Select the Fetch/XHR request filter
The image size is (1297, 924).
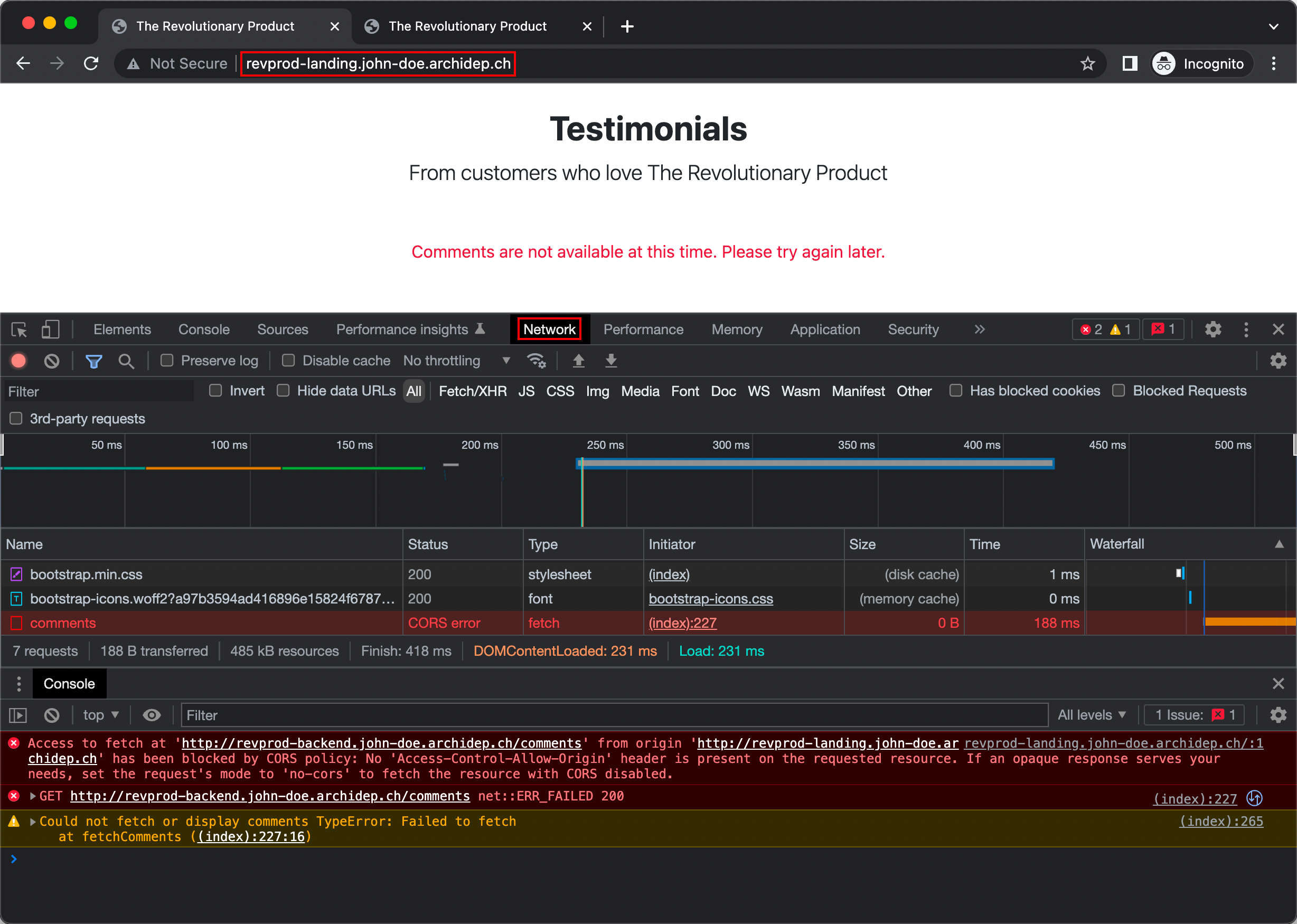coord(473,391)
